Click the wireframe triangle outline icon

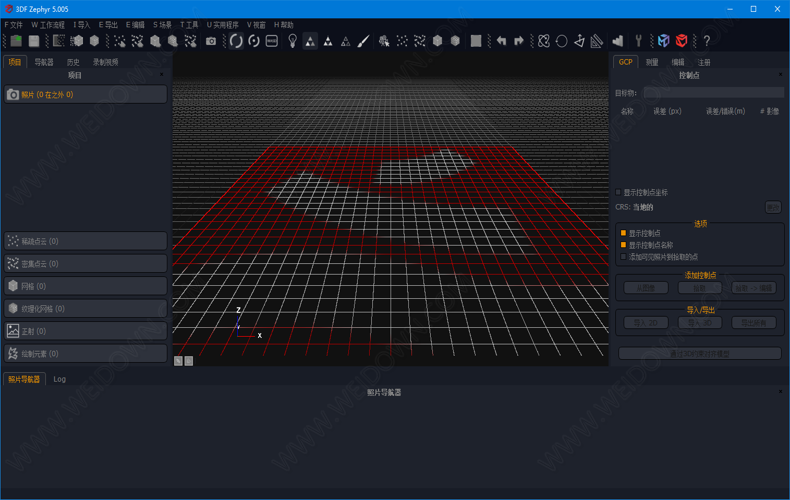click(x=346, y=41)
